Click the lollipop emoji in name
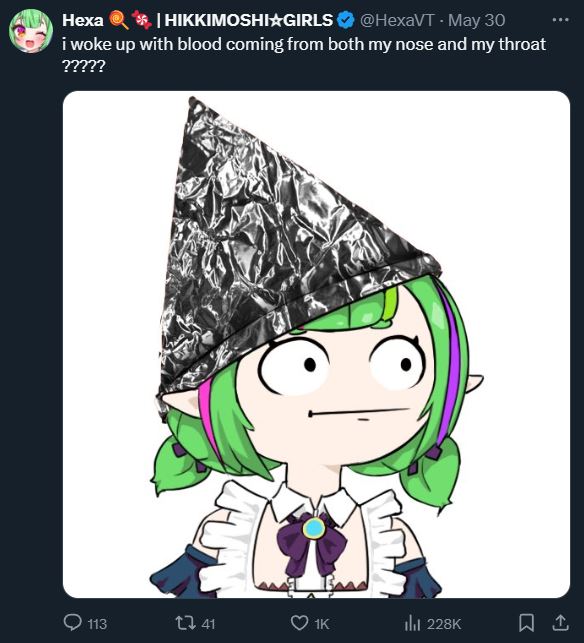 [119, 20]
